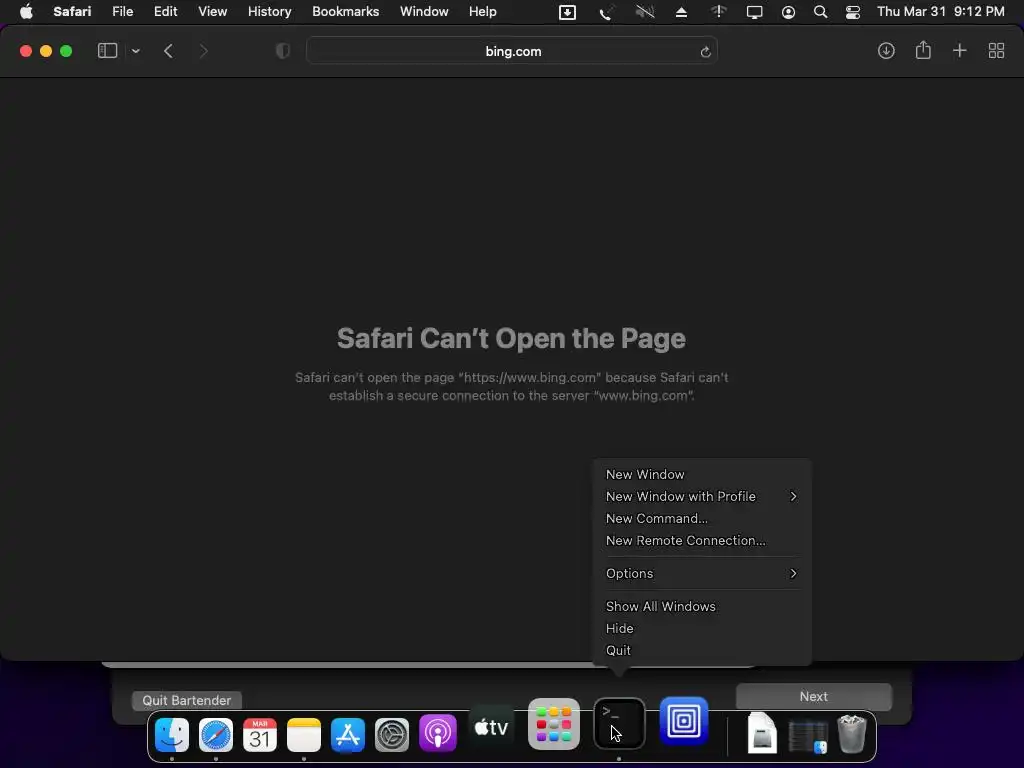Click the Quit Bartender button
This screenshot has height=768, width=1024.
tap(187, 700)
